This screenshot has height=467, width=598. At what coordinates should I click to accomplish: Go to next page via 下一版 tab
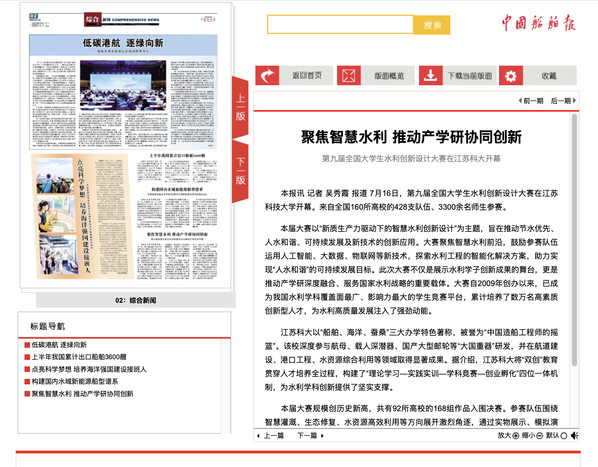pos(240,171)
